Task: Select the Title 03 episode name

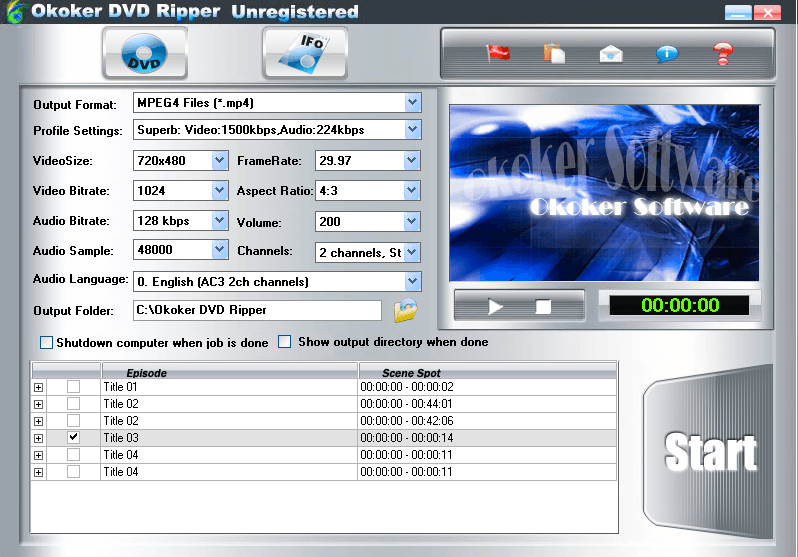Action: point(121,438)
